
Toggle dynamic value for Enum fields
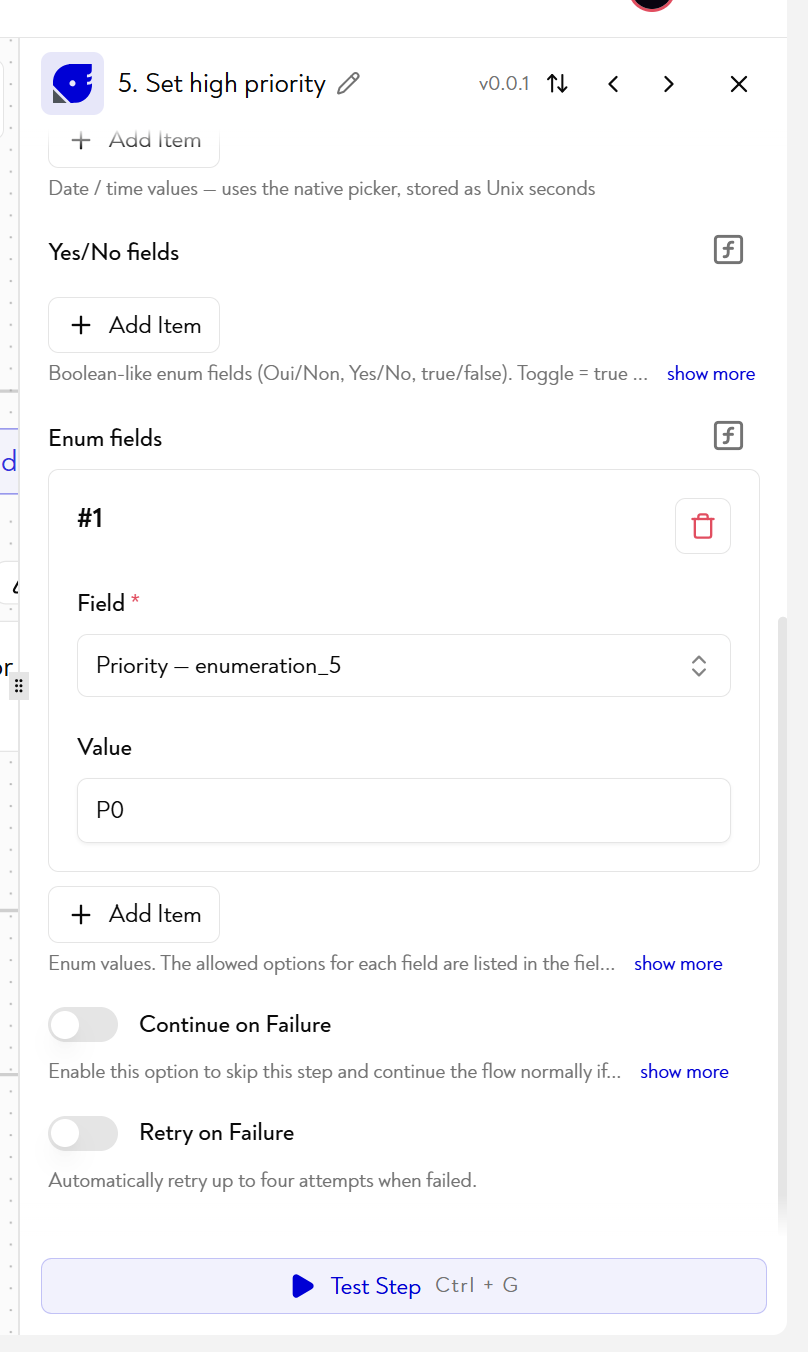[x=729, y=436]
